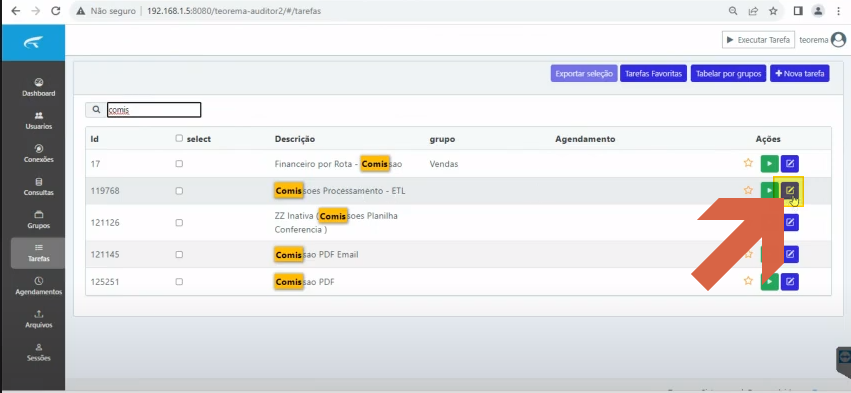Edit the Comissao PDF task
Viewport: 851px width, 393px height.
790,281
